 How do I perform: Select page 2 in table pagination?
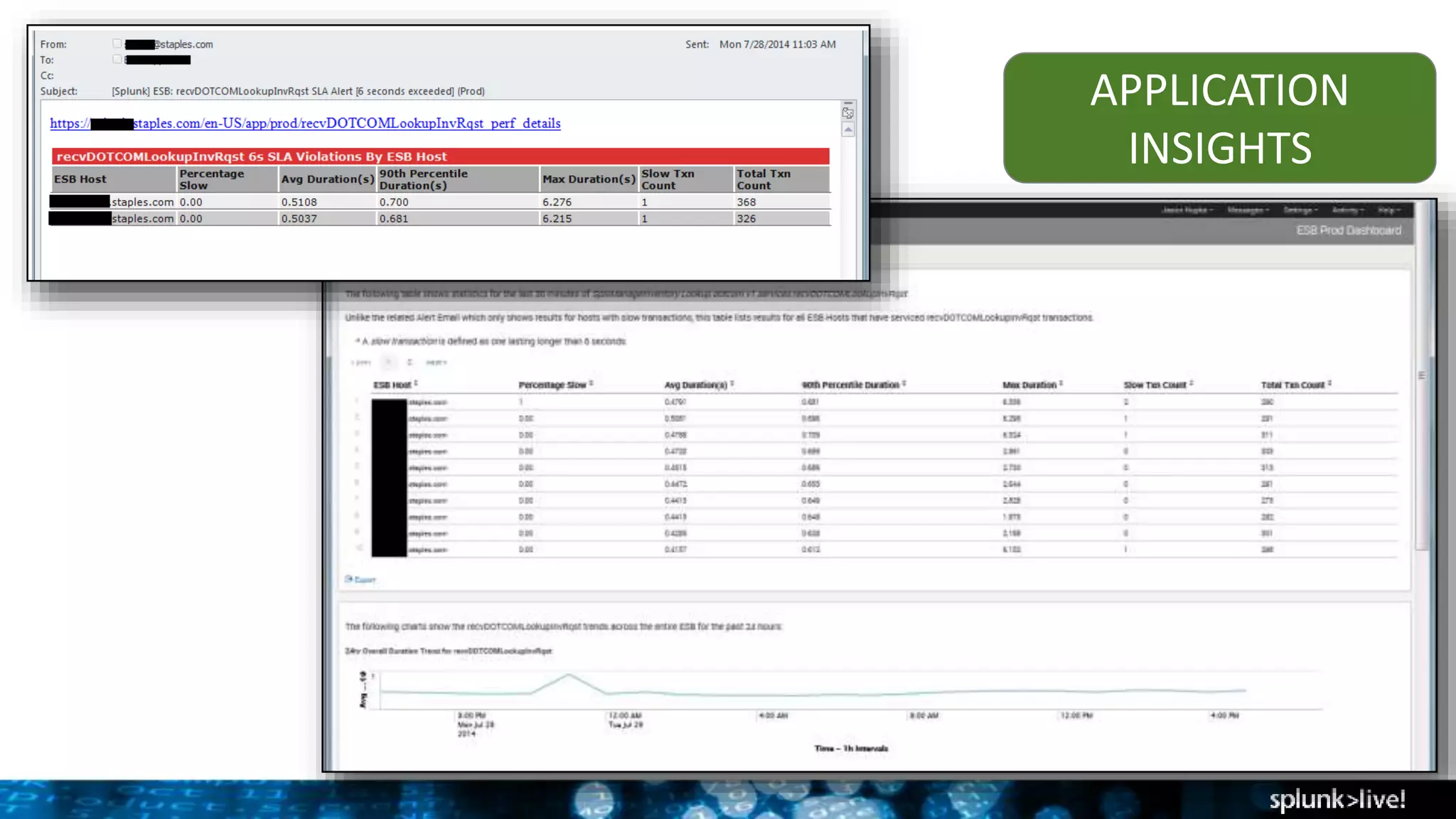coord(409,363)
